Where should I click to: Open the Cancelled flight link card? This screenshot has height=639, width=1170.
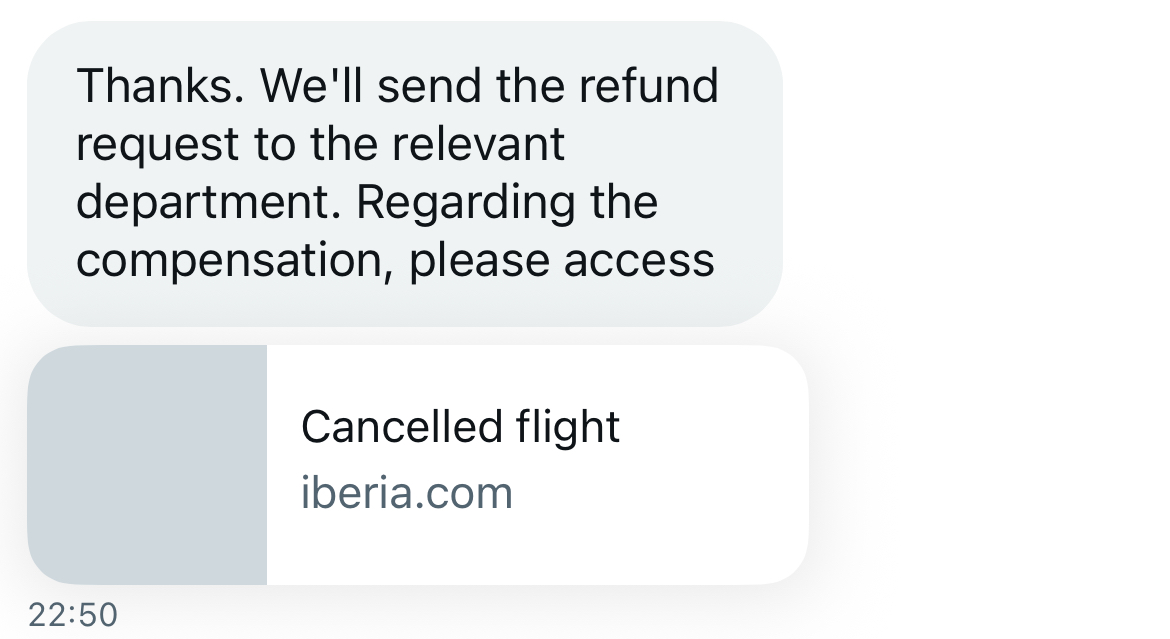(418, 464)
